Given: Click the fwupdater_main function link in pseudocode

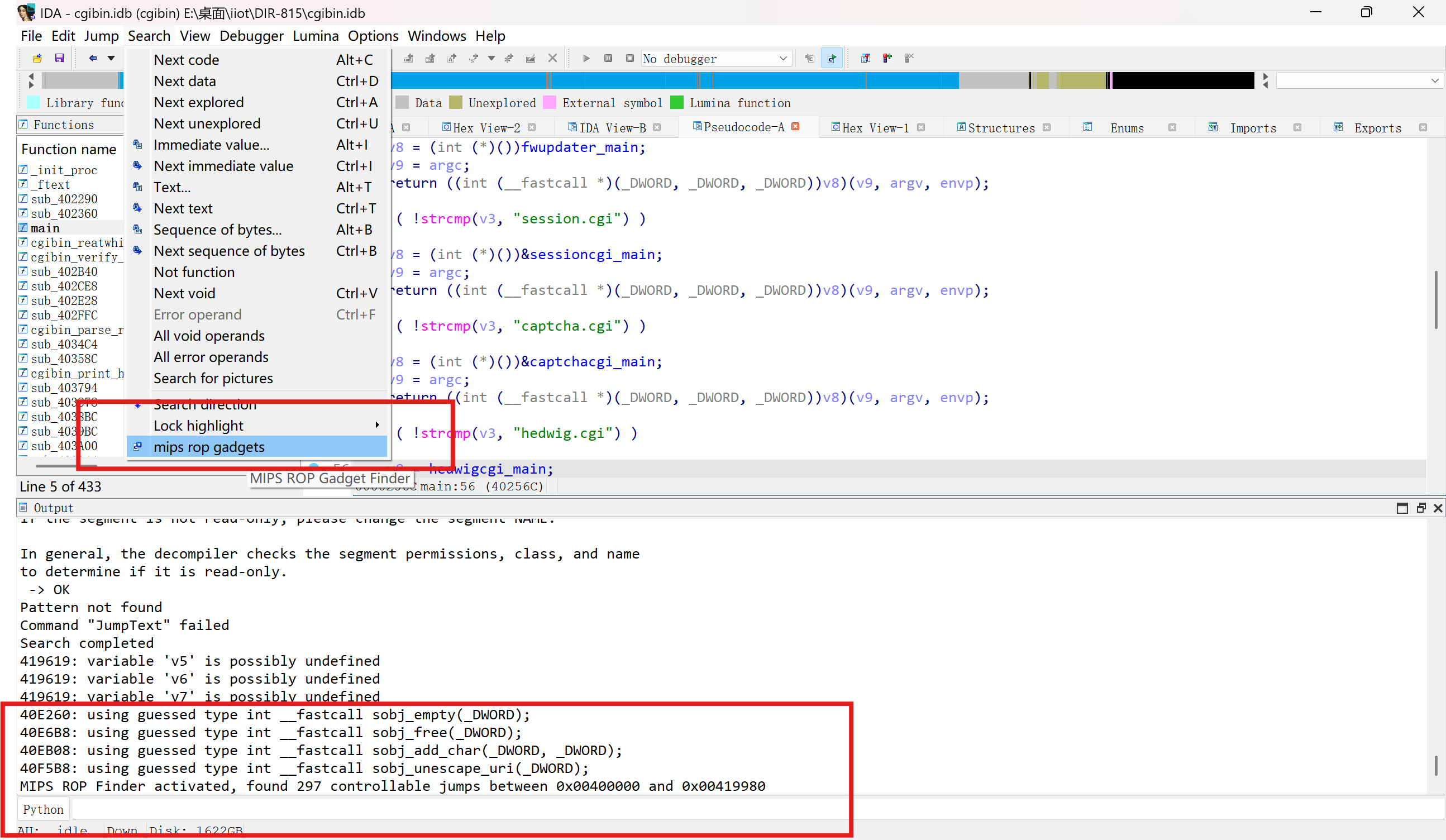Looking at the screenshot, I should [x=579, y=147].
